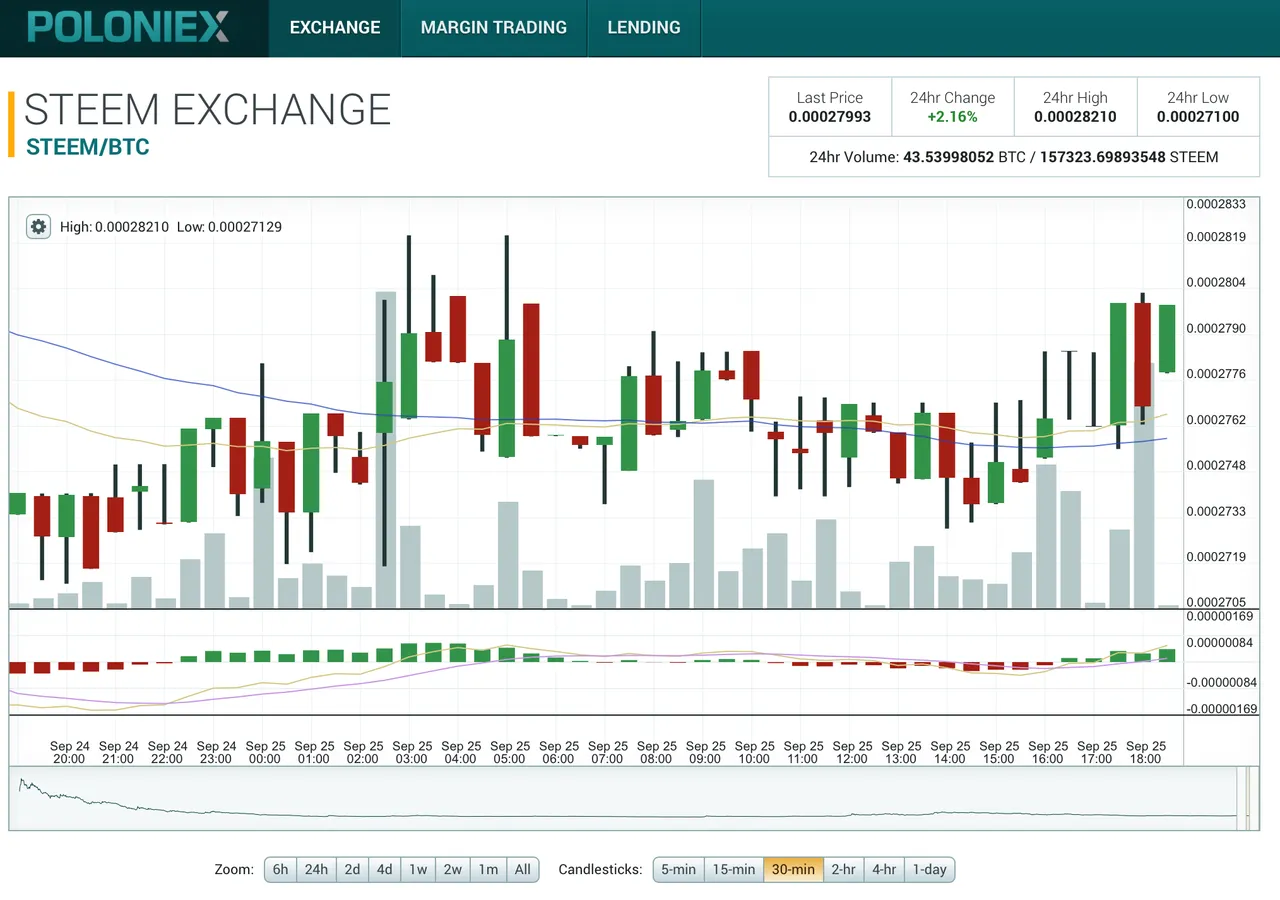
Task: Click the Sep 25 03:00 time axis label
Action: coord(411,752)
